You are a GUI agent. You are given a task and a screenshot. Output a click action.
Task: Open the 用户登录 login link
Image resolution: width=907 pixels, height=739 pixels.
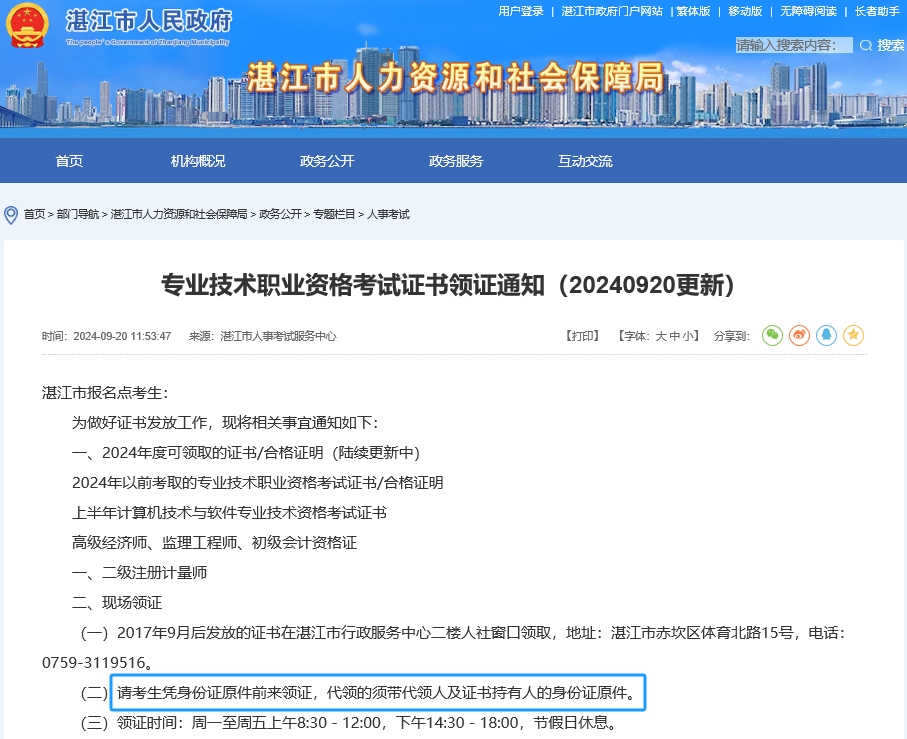pos(521,11)
